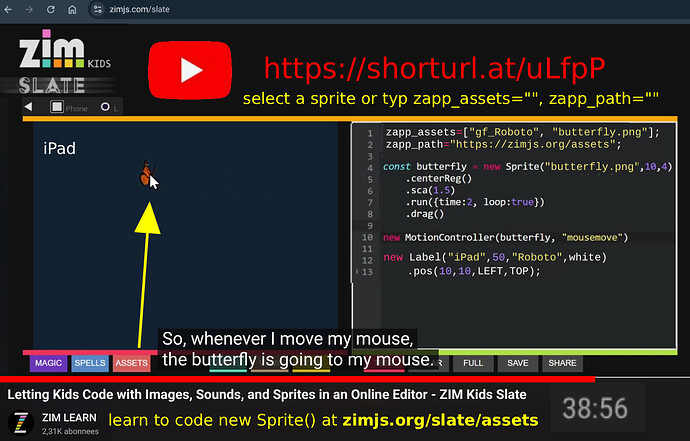The width and height of the screenshot is (690, 441).
Task: Click the SLATE logo graphic
Action: (52, 85)
